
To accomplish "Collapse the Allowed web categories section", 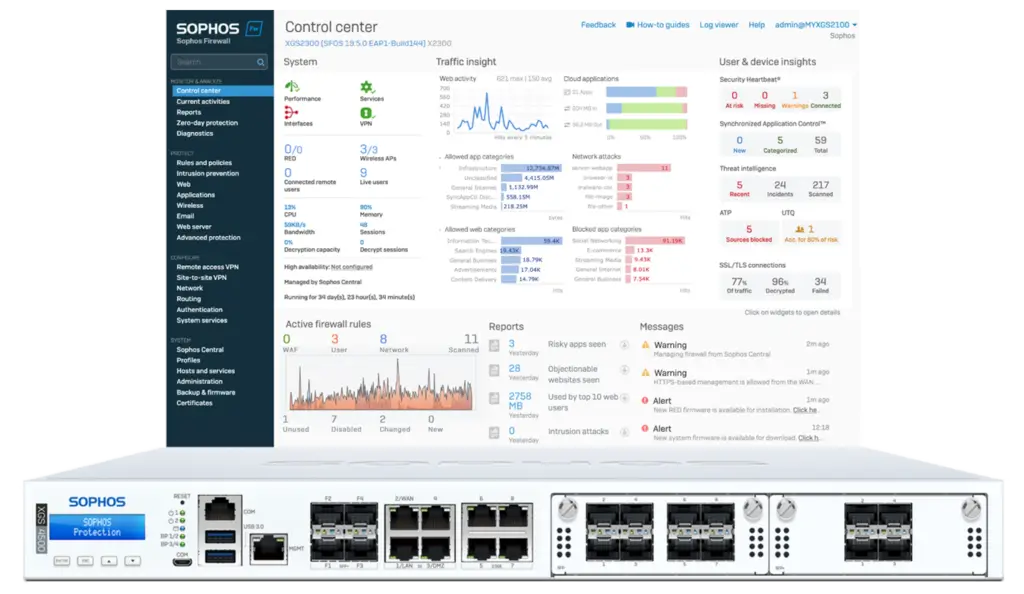I will [x=440, y=229].
